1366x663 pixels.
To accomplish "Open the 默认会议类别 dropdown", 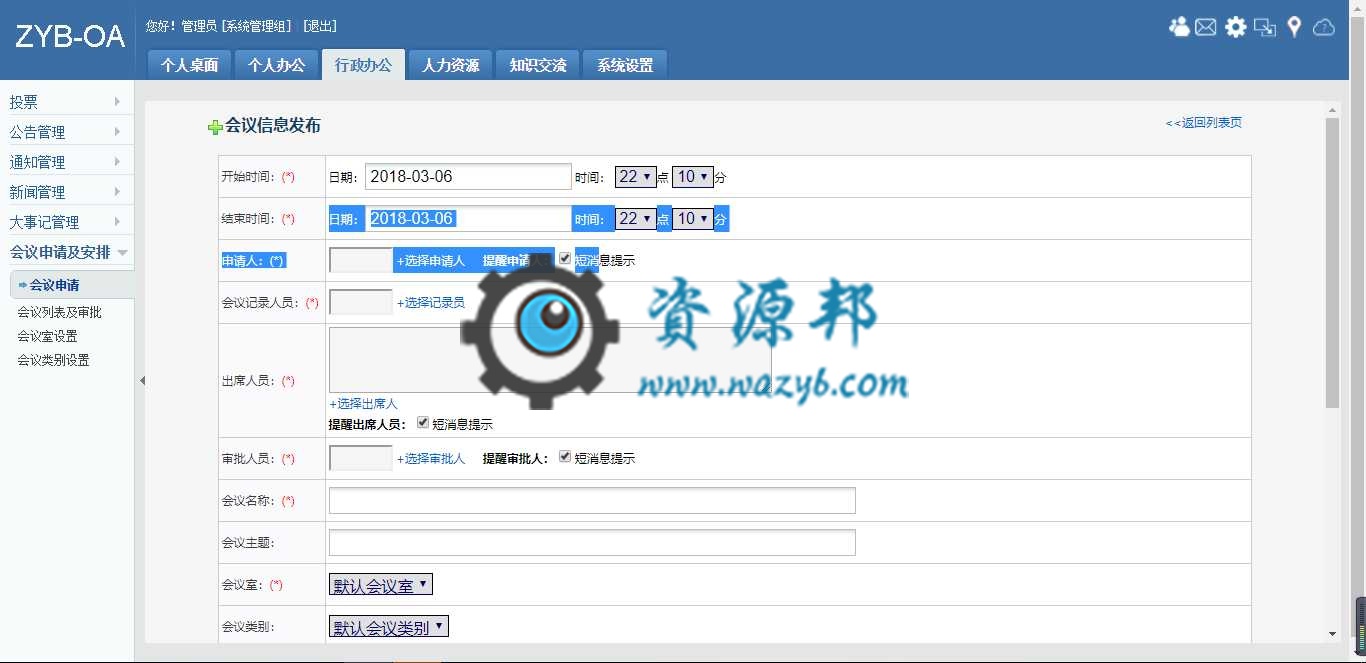I will (x=389, y=627).
